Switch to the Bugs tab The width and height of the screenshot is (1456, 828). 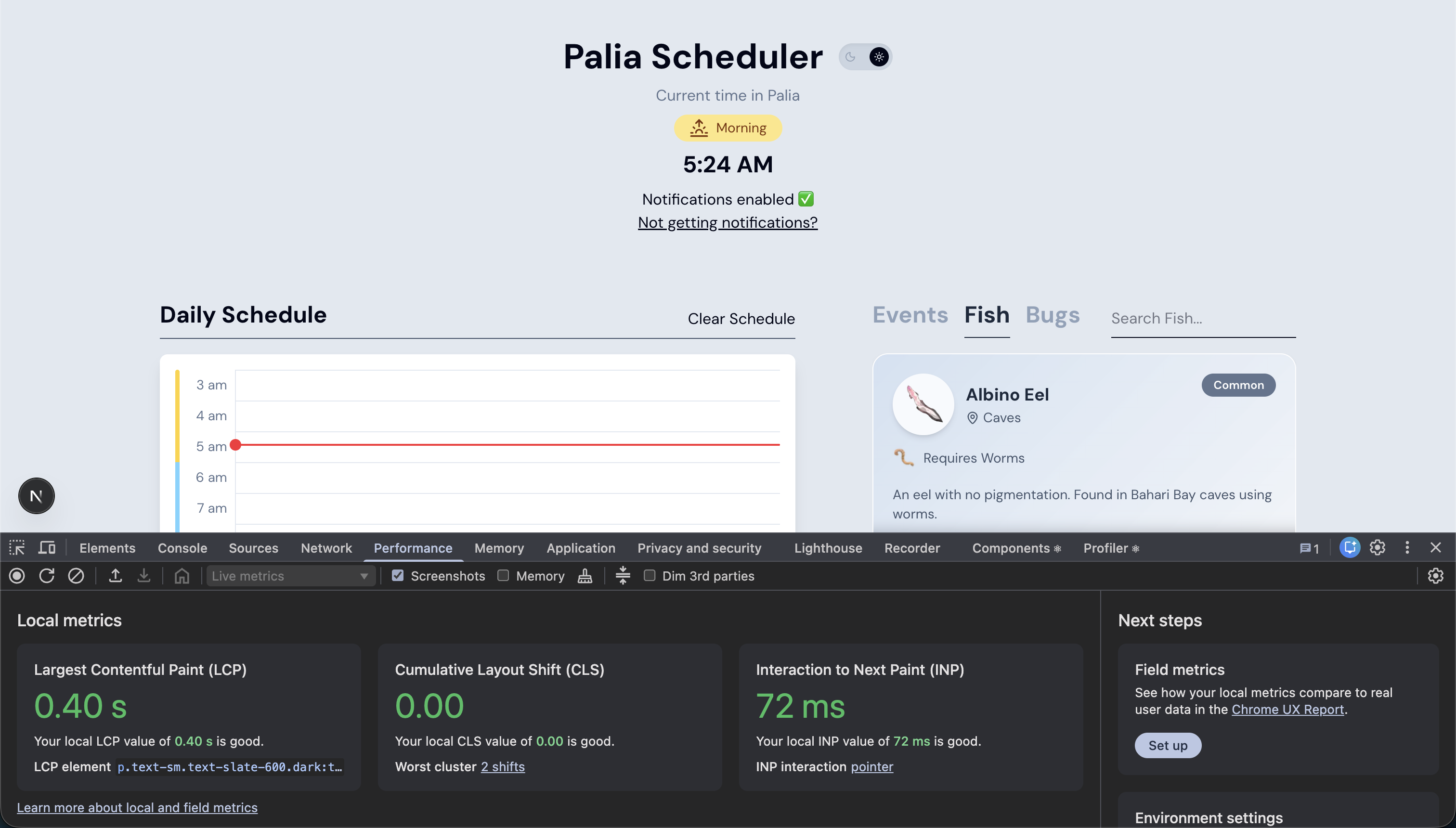click(1052, 315)
